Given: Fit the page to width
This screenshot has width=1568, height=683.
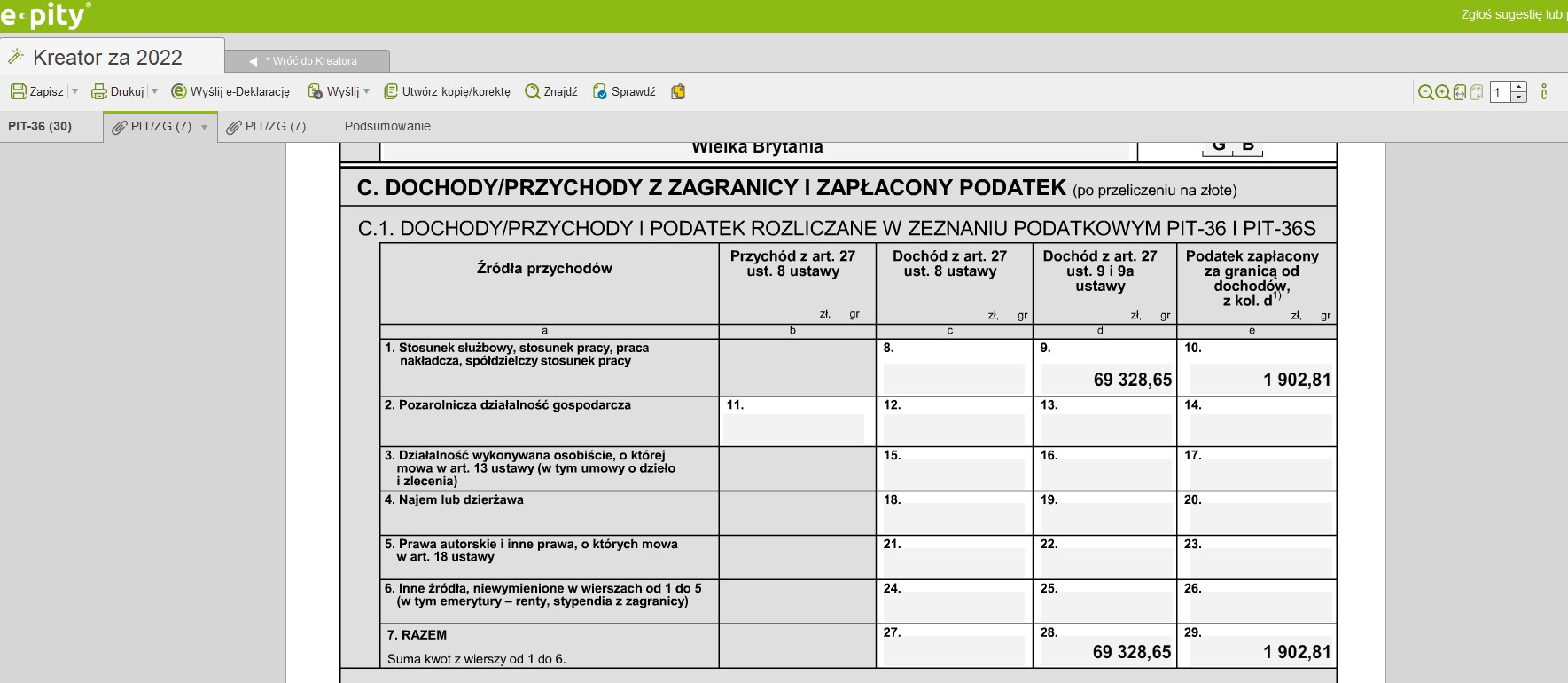Looking at the screenshot, I should (1460, 92).
